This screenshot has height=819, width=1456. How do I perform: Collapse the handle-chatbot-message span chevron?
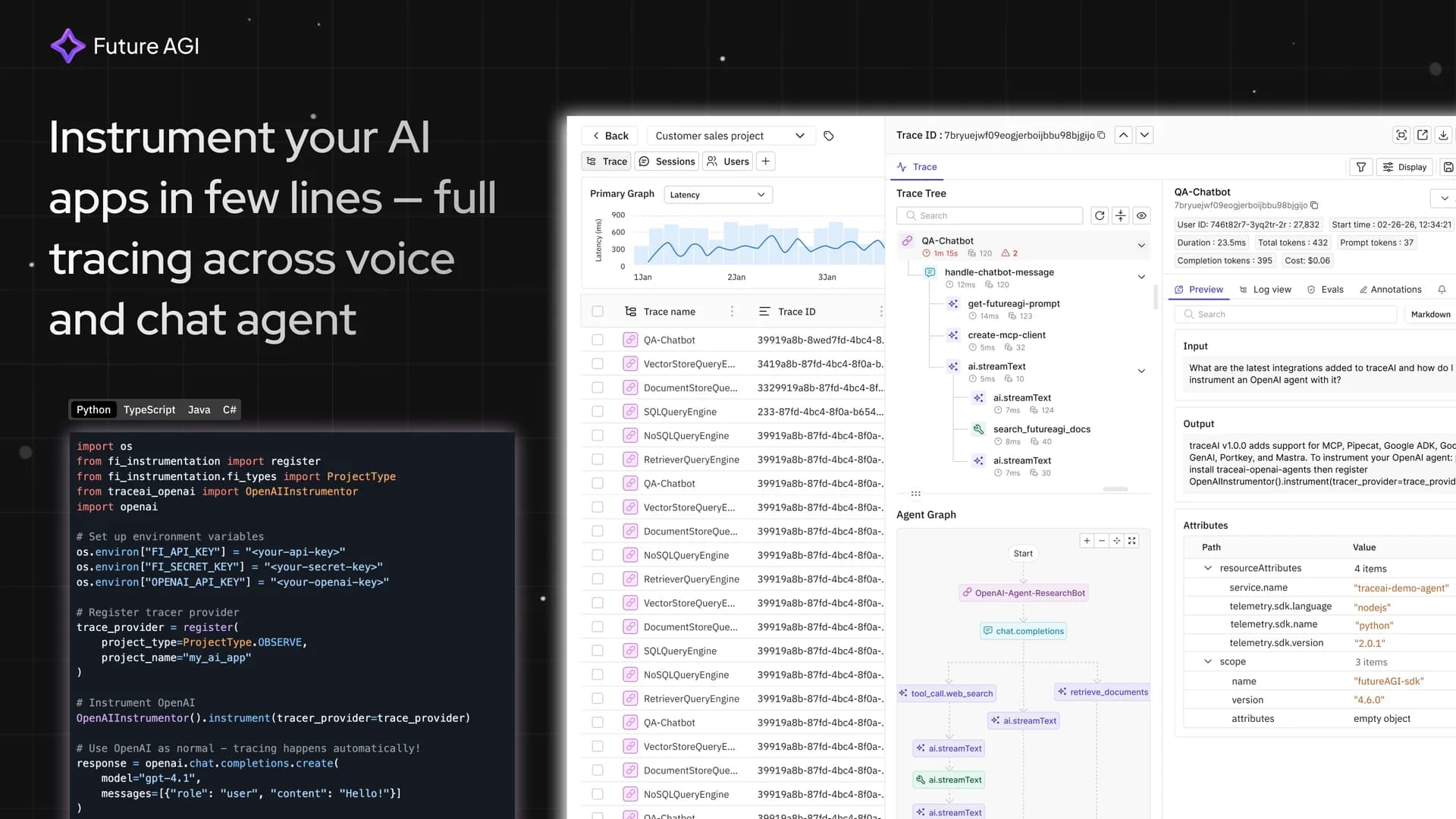pyautogui.click(x=1141, y=277)
